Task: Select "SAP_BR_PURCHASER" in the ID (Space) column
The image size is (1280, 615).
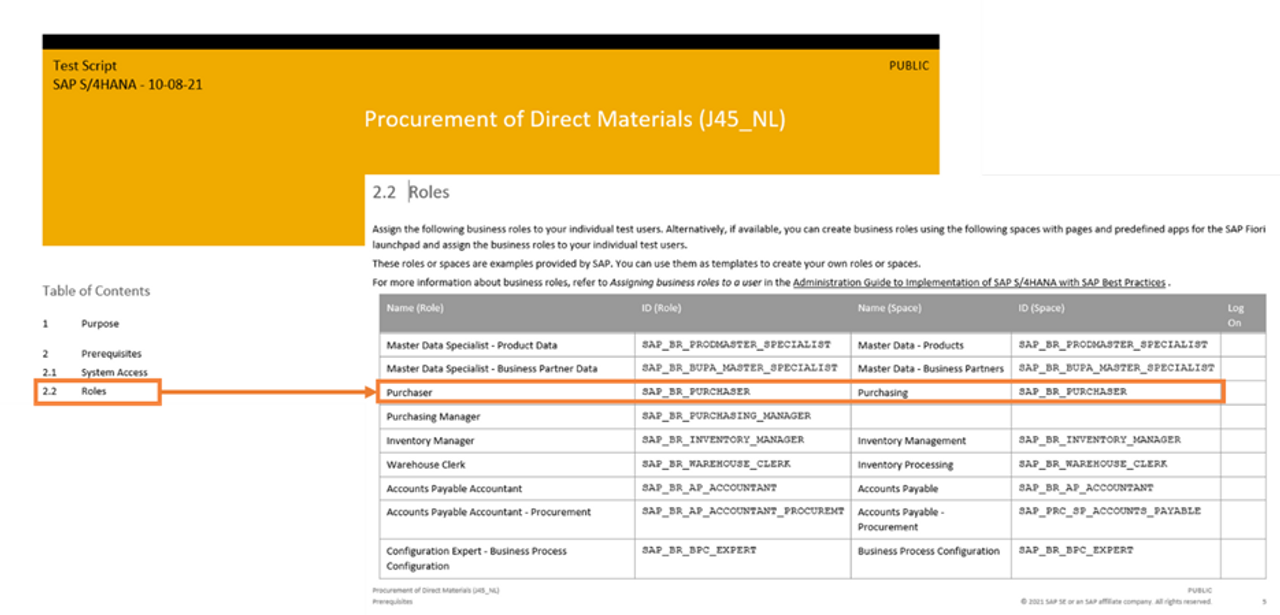Action: (1073, 392)
